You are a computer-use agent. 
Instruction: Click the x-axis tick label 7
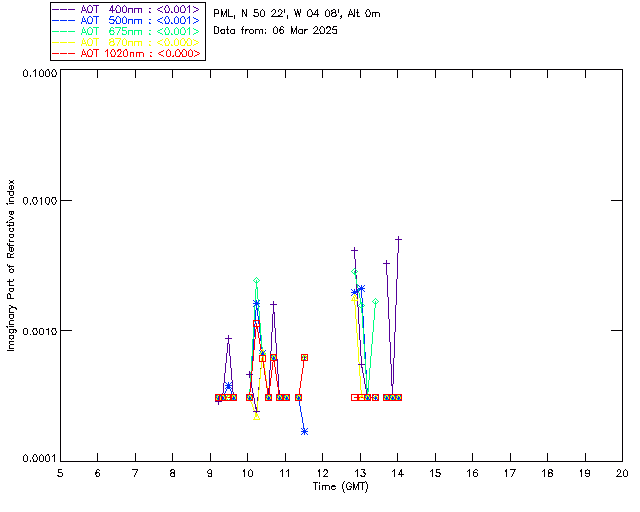click(135, 473)
